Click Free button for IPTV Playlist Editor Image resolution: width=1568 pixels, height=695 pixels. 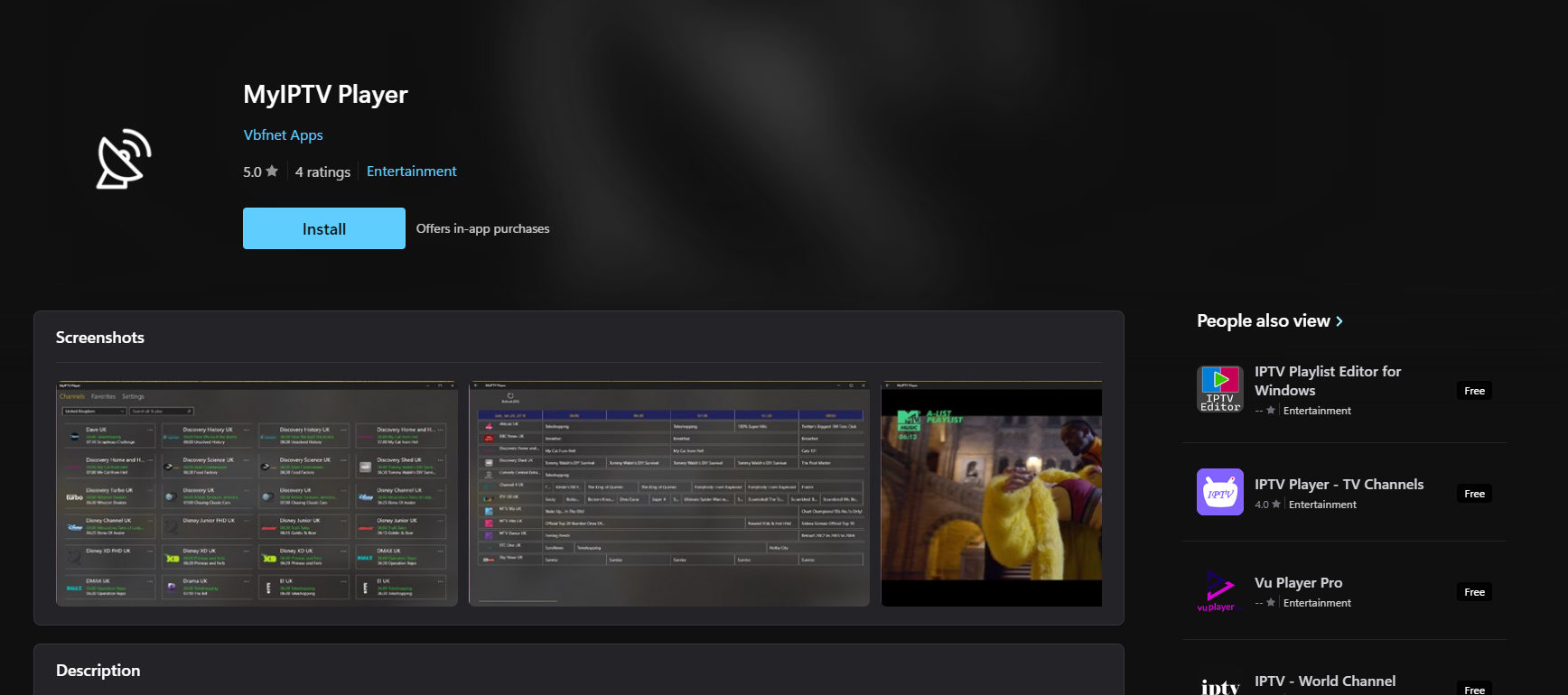pyautogui.click(x=1474, y=391)
